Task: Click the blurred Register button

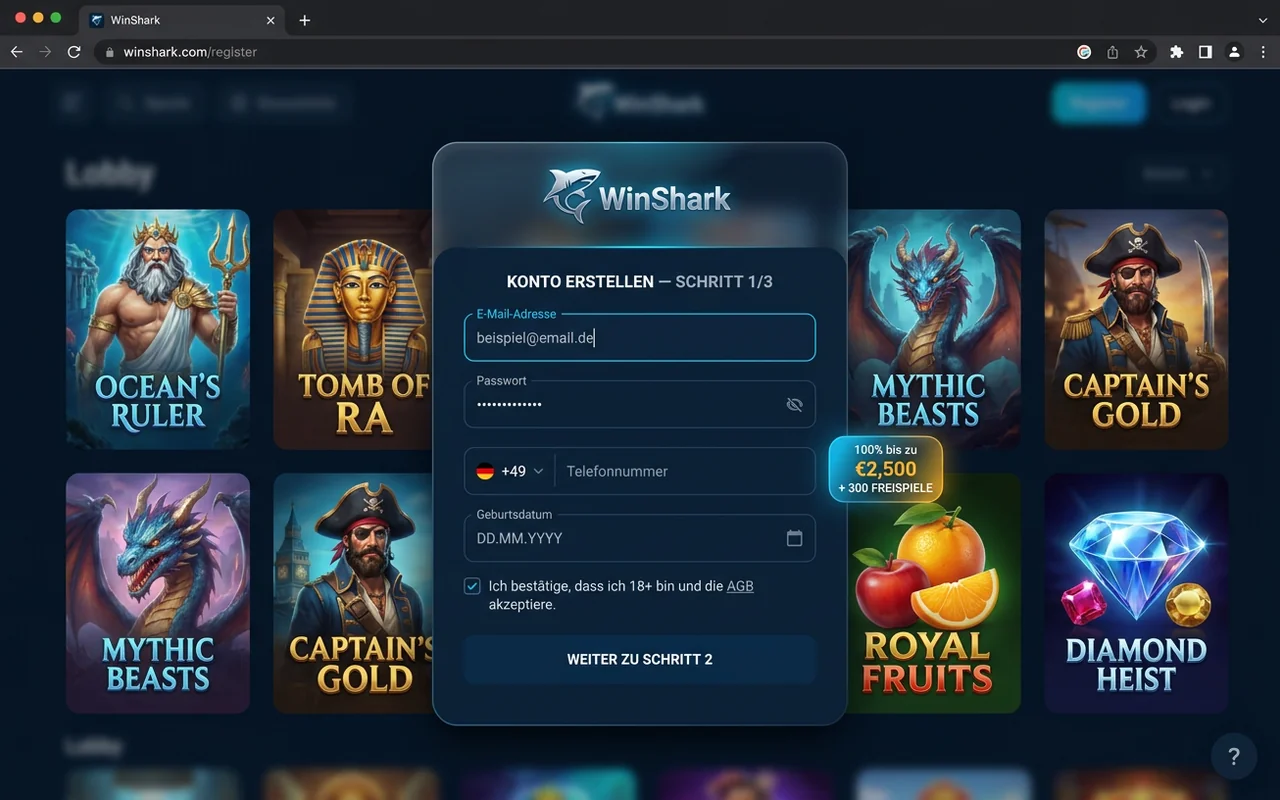Action: click(x=1098, y=103)
